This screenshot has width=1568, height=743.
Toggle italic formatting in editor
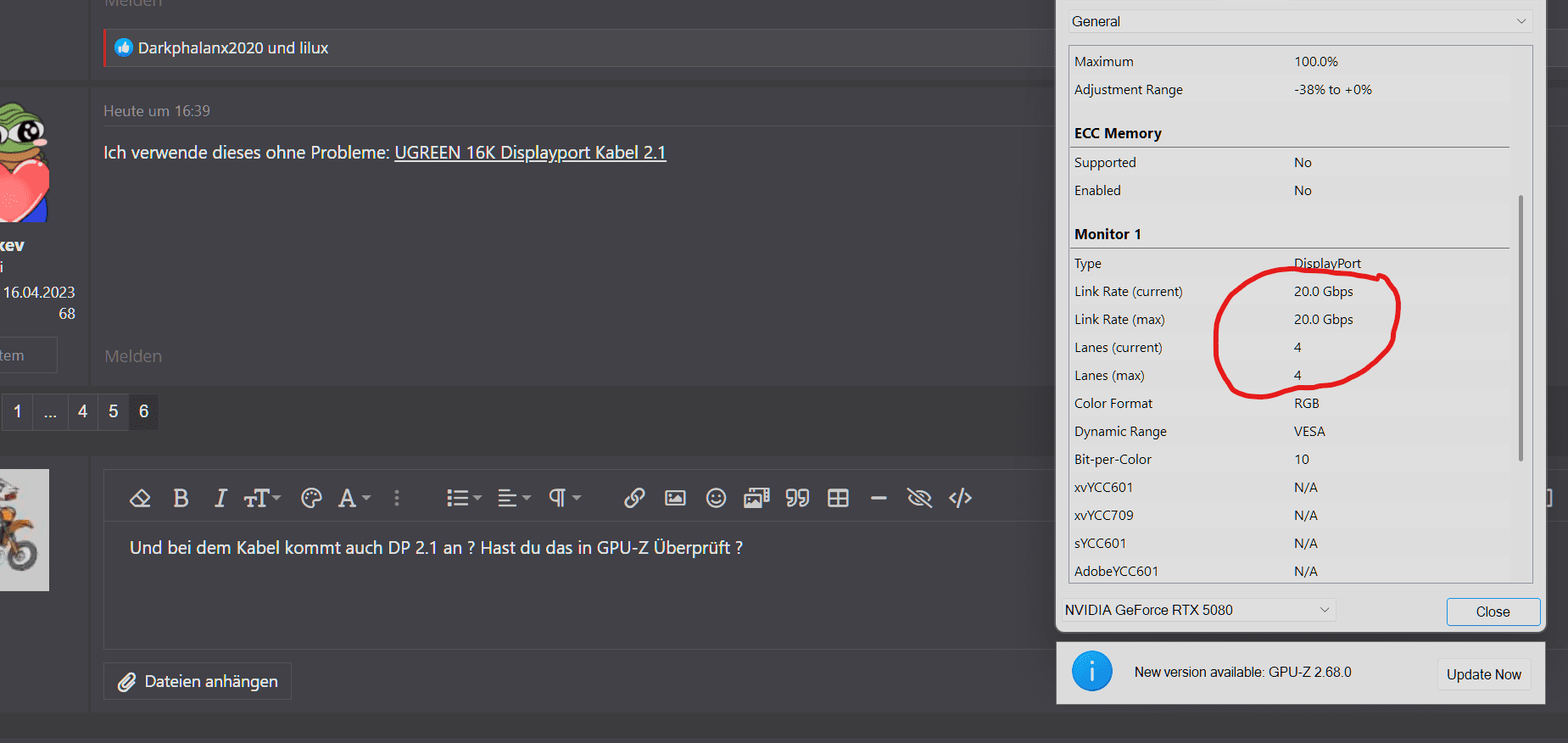220,498
